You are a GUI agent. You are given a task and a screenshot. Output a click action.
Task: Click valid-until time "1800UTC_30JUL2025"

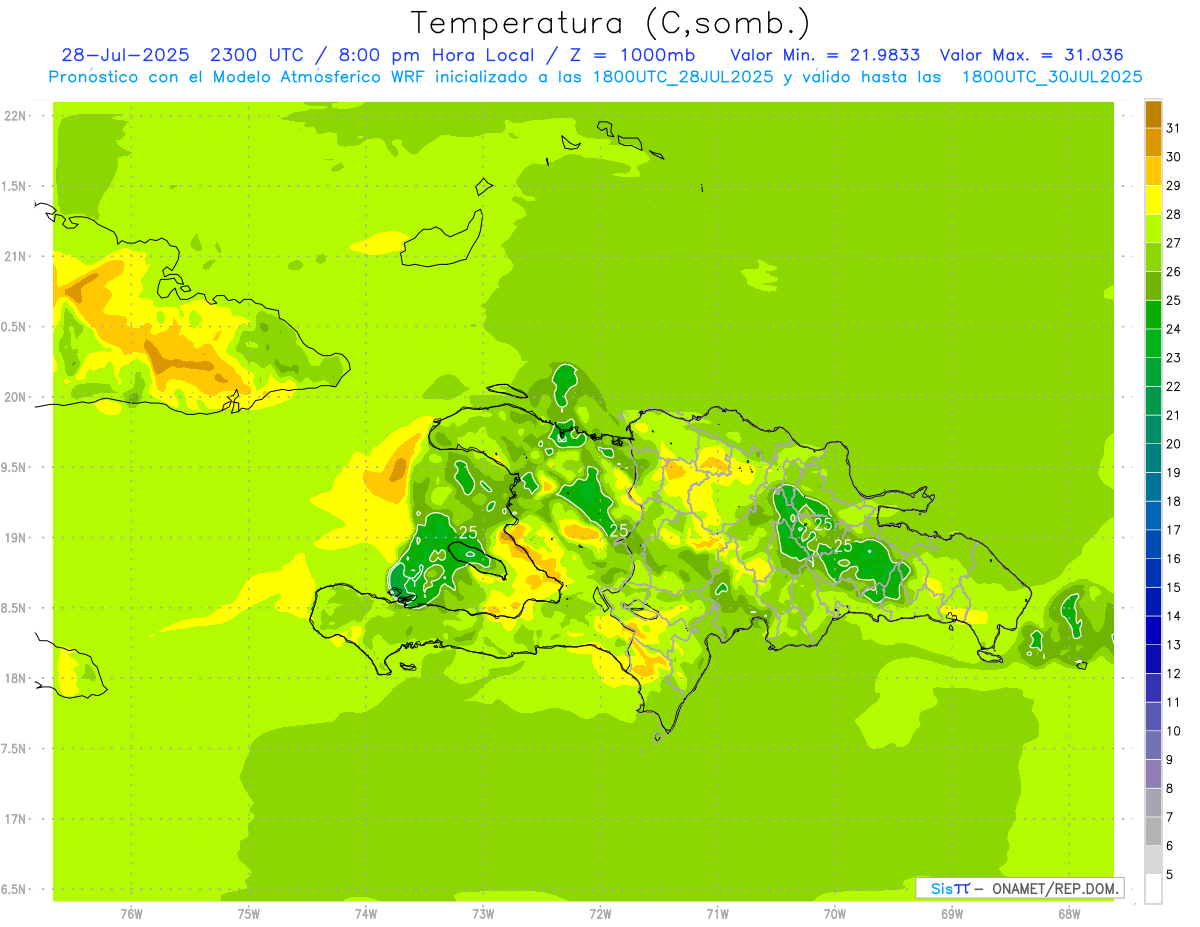(x=1052, y=77)
